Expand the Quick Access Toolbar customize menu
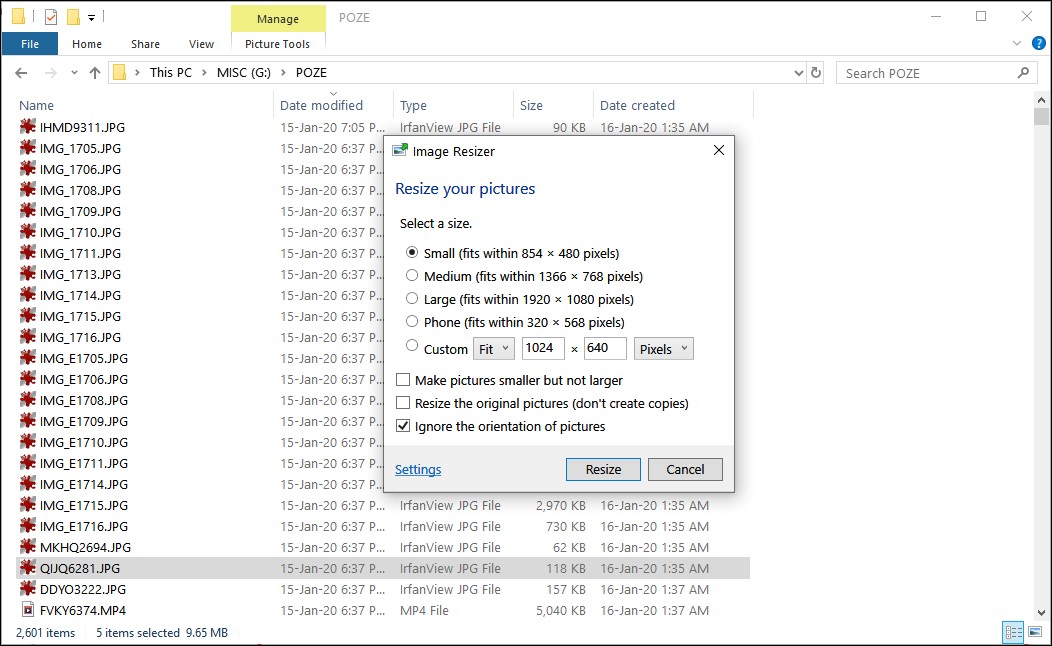 [x=90, y=17]
